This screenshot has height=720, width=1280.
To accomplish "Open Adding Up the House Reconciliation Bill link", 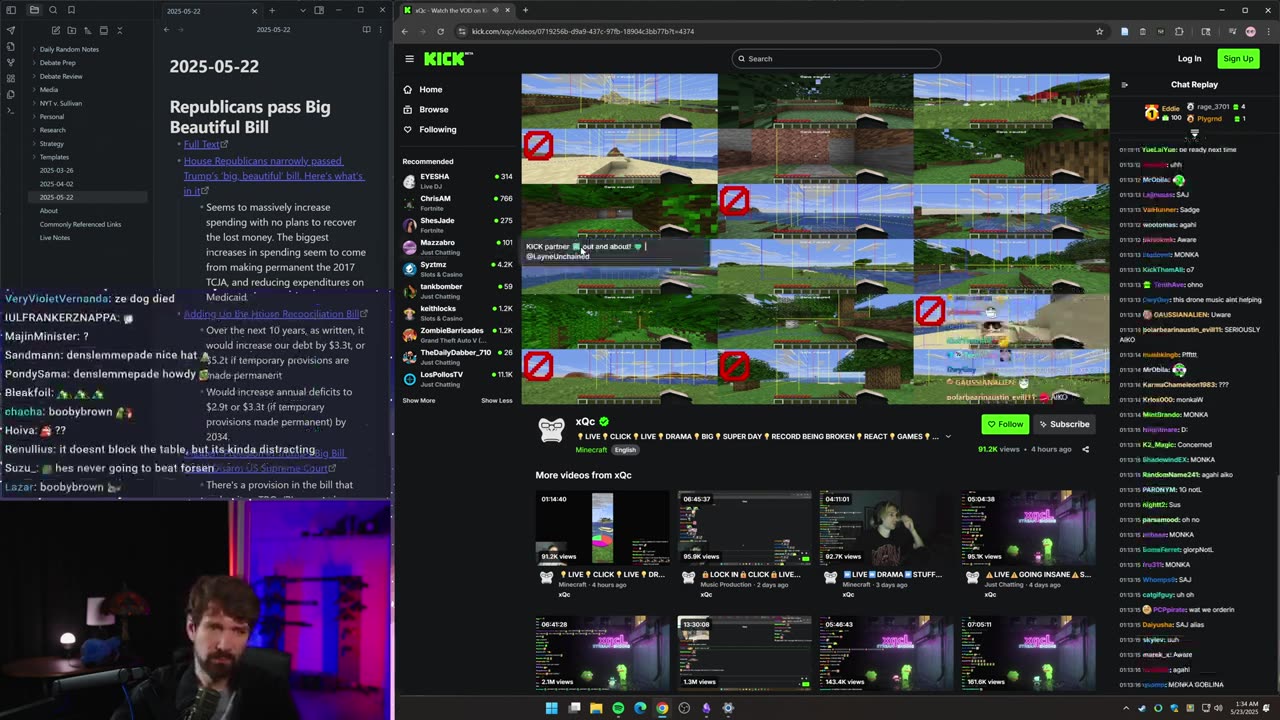I will [275, 314].
